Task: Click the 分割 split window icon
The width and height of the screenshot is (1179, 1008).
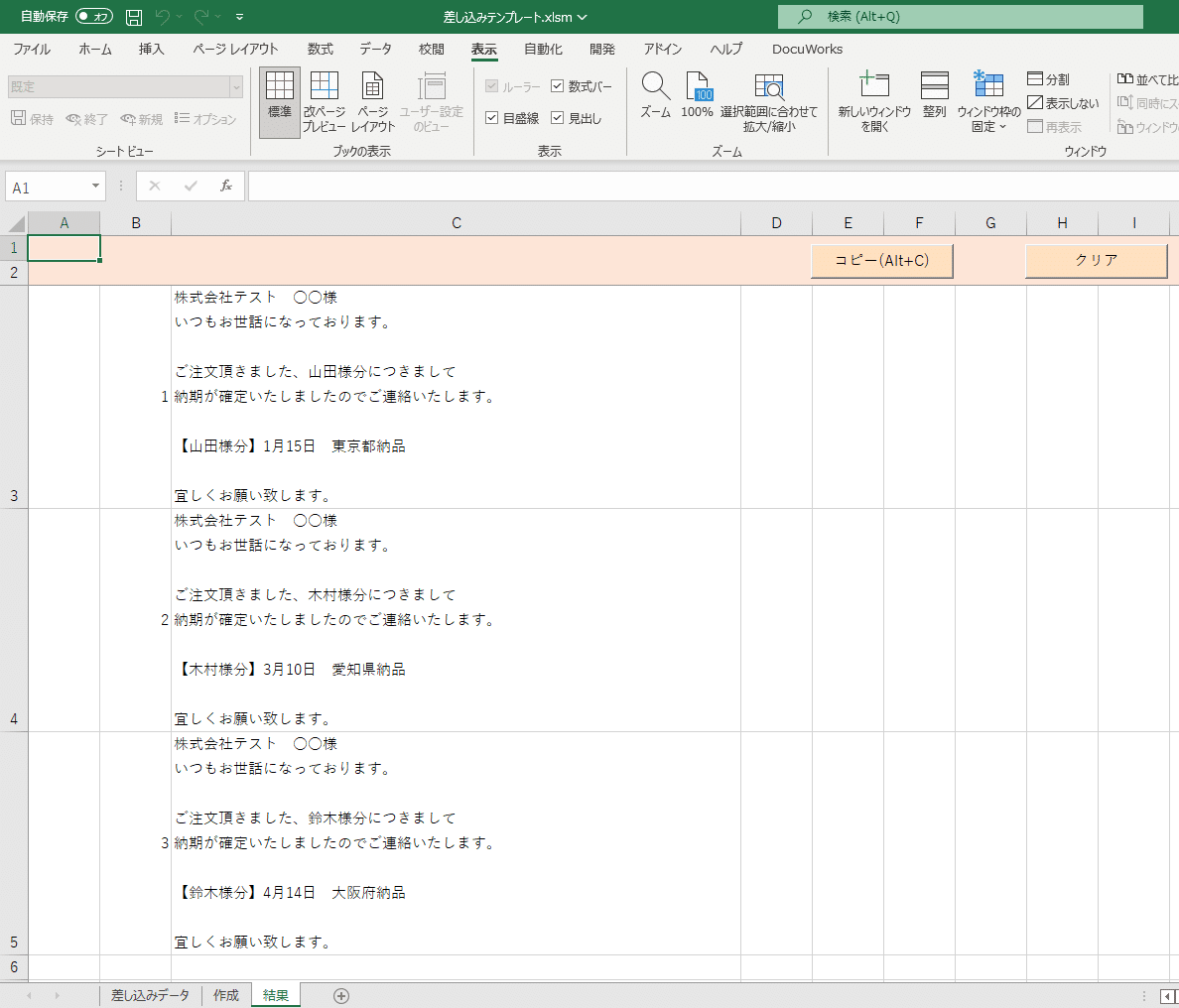Action: [x=1048, y=79]
